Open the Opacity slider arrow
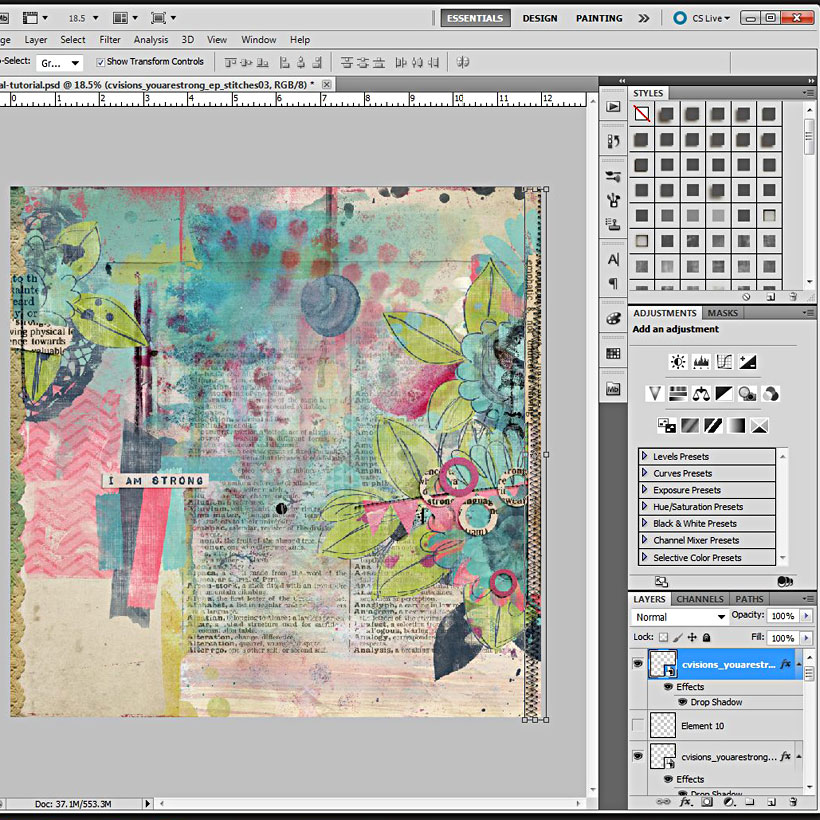Image resolution: width=820 pixels, height=820 pixels. coord(806,616)
